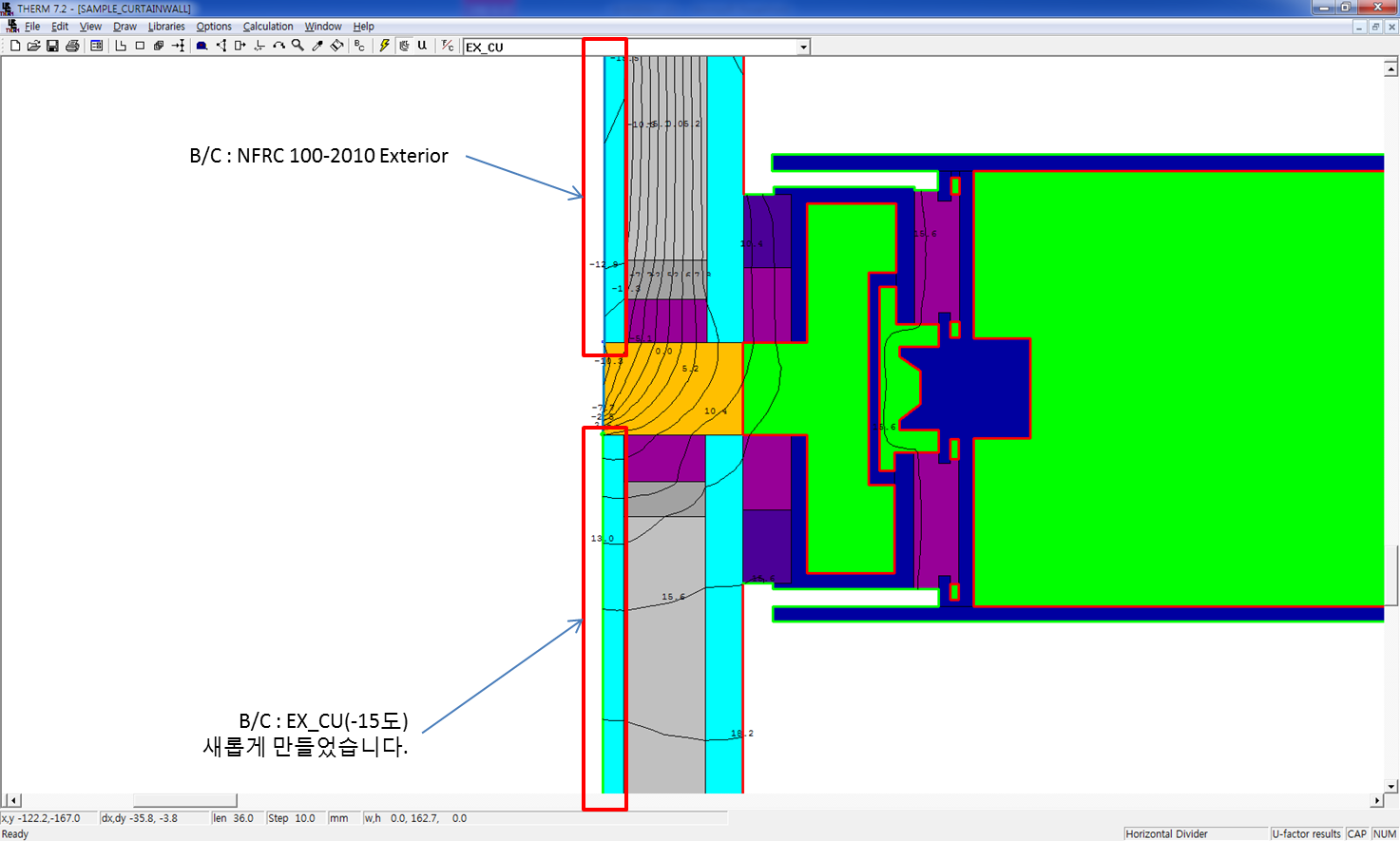Click the Open file folder icon
This screenshot has width=1400, height=841.
pos(33,46)
